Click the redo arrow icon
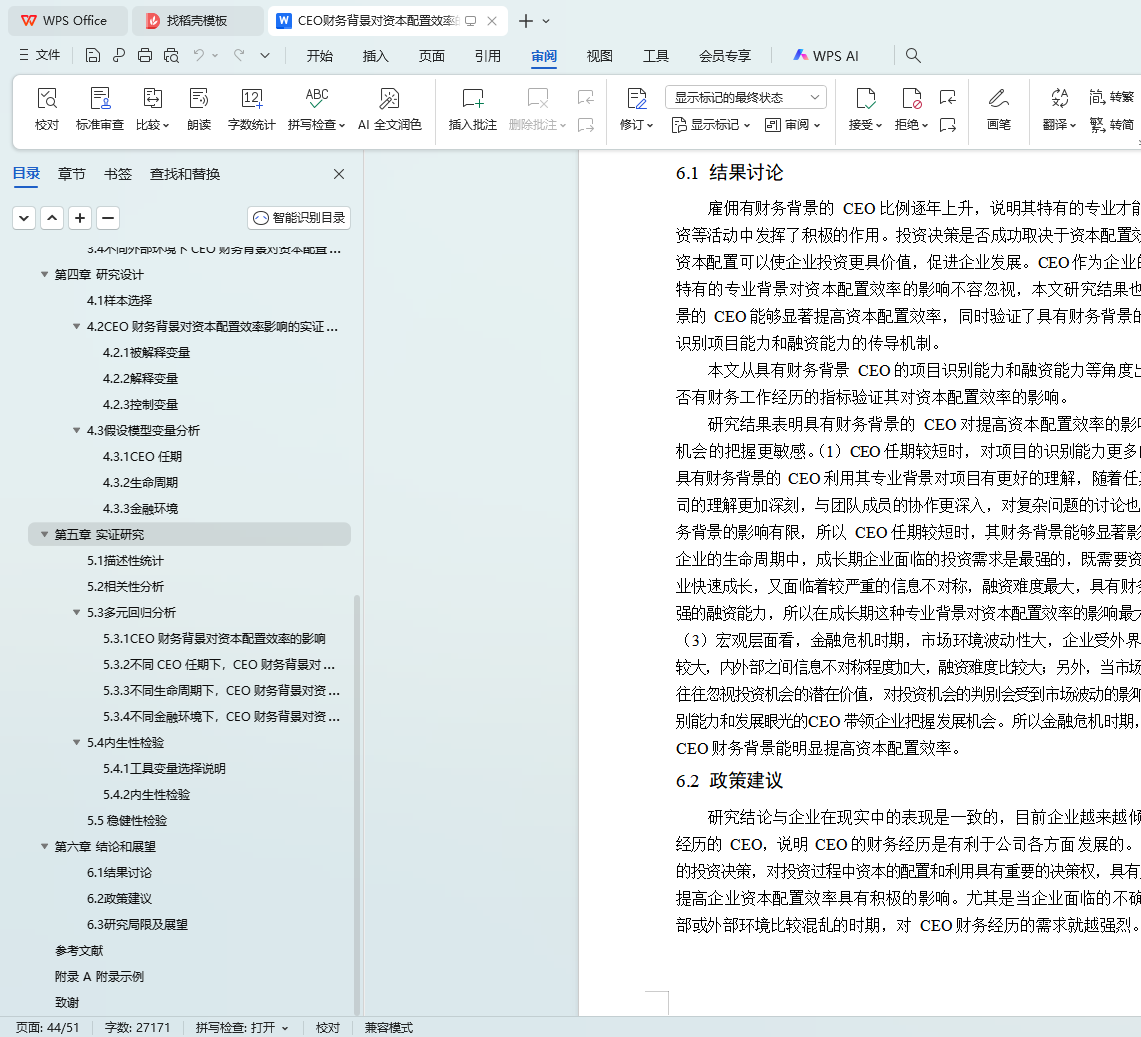Image resolution: width=1141 pixels, height=1037 pixels. (239, 55)
